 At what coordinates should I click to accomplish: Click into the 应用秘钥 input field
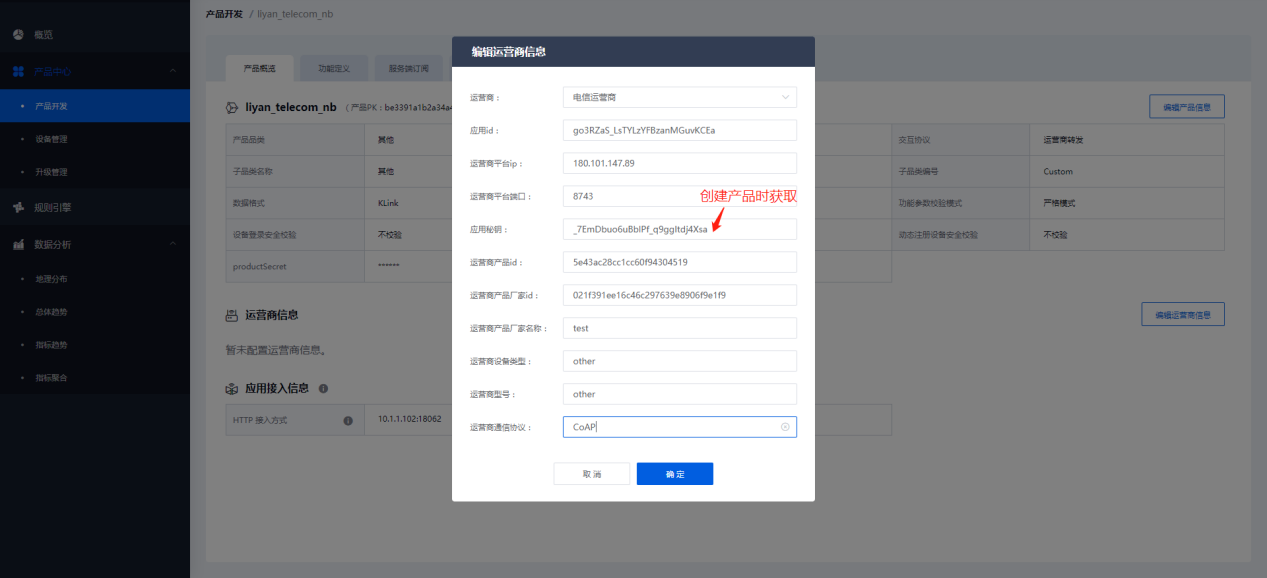[679, 230]
